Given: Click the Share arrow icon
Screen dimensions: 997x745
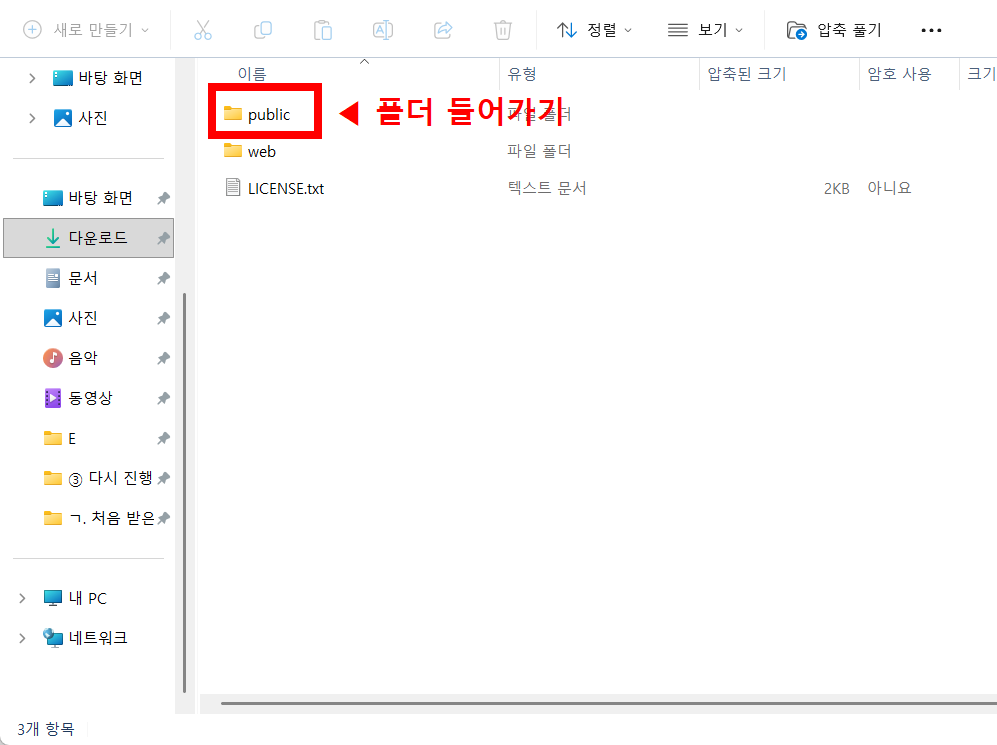Looking at the screenshot, I should coord(443,30).
